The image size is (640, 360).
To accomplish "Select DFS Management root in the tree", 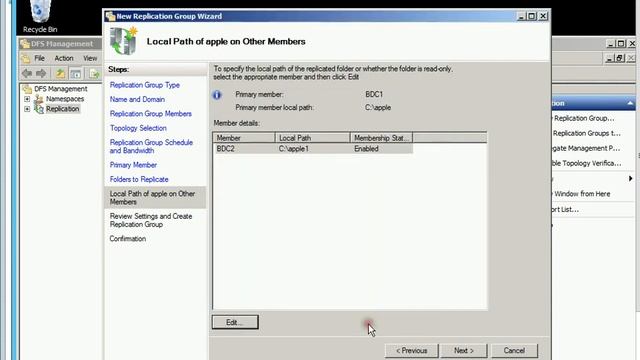I will click(60, 89).
